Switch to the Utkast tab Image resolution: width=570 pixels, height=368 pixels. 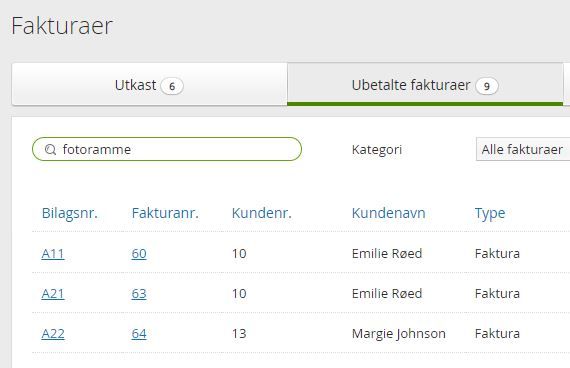tap(149, 85)
